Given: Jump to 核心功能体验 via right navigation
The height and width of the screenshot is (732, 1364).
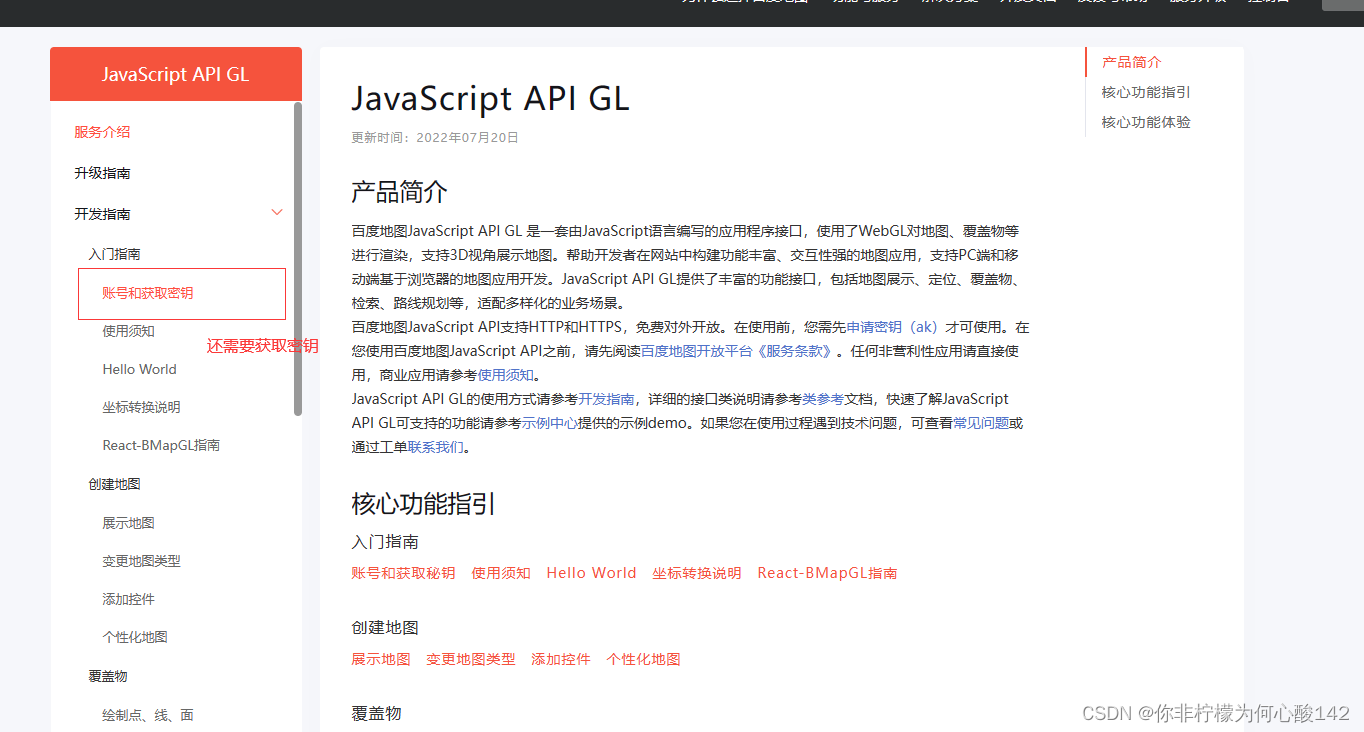Looking at the screenshot, I should 1145,121.
